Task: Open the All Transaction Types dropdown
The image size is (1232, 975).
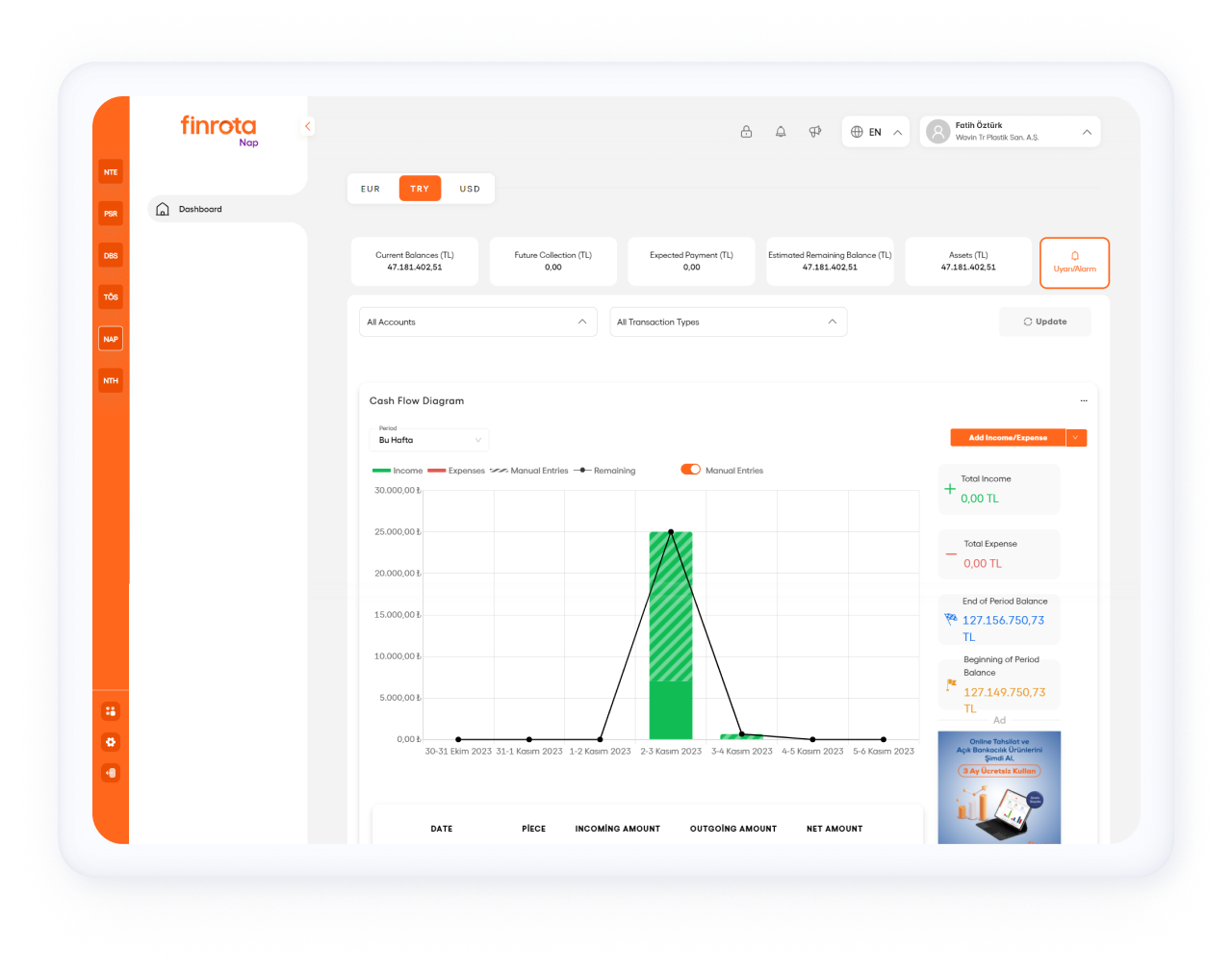Action: point(729,321)
